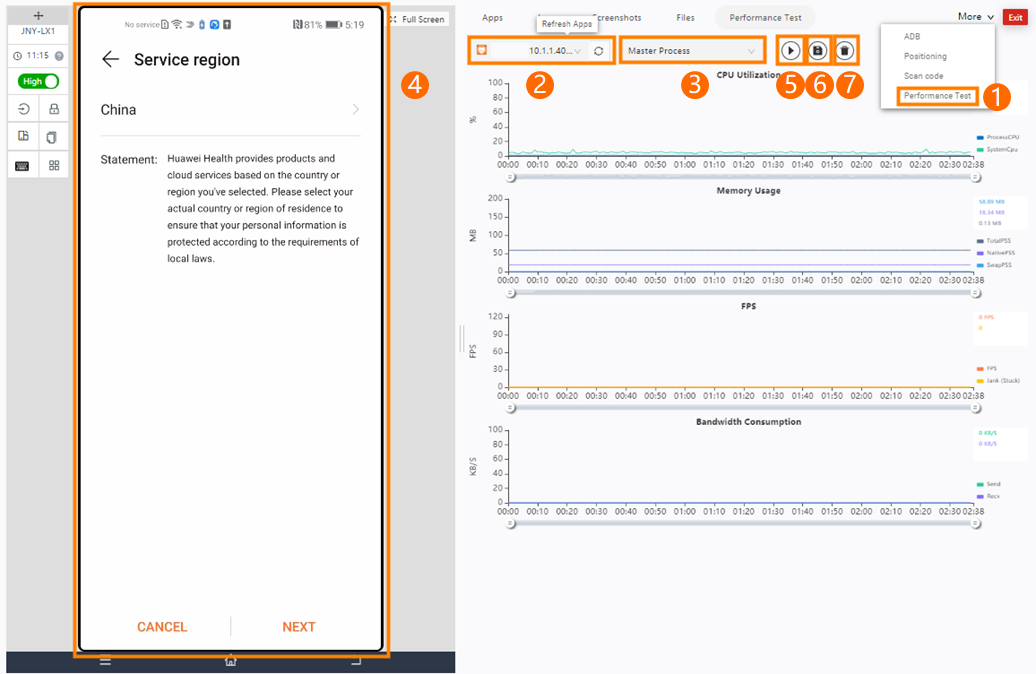Image resolution: width=1036 pixels, height=674 pixels.
Task: Click the Bandwidth chart right zoom slider handle
Action: (976, 523)
